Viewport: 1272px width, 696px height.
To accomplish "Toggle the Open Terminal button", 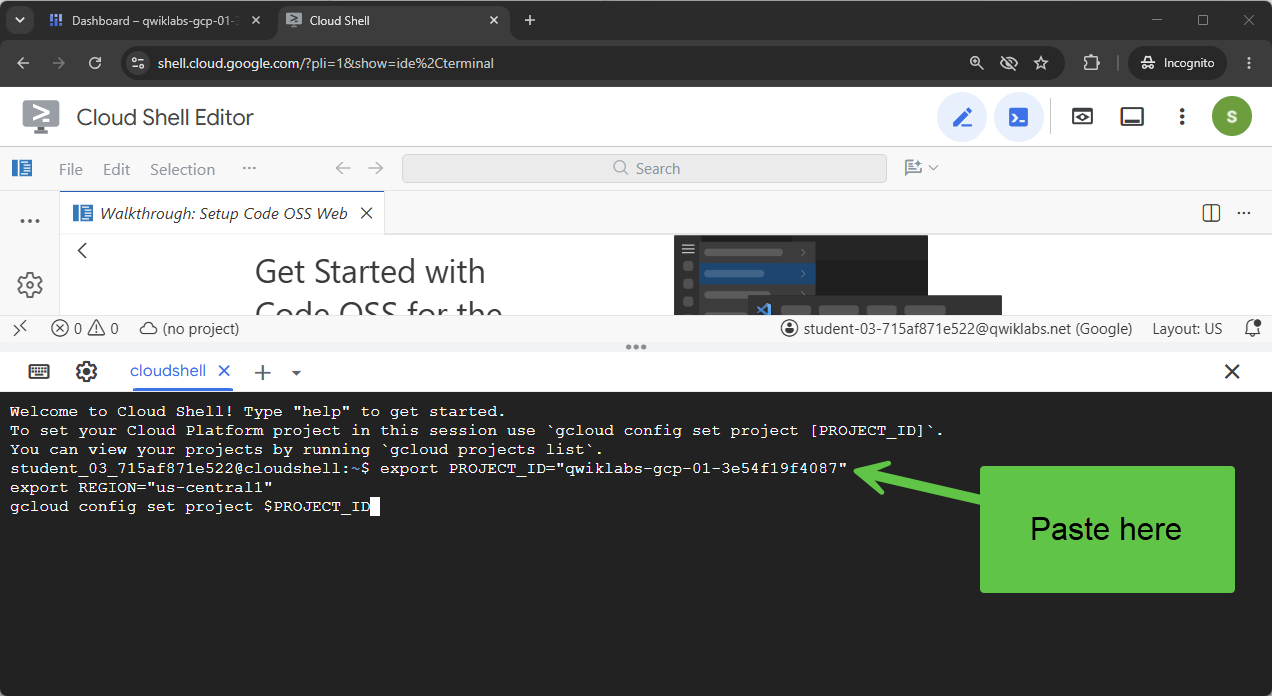I will [x=1018, y=117].
